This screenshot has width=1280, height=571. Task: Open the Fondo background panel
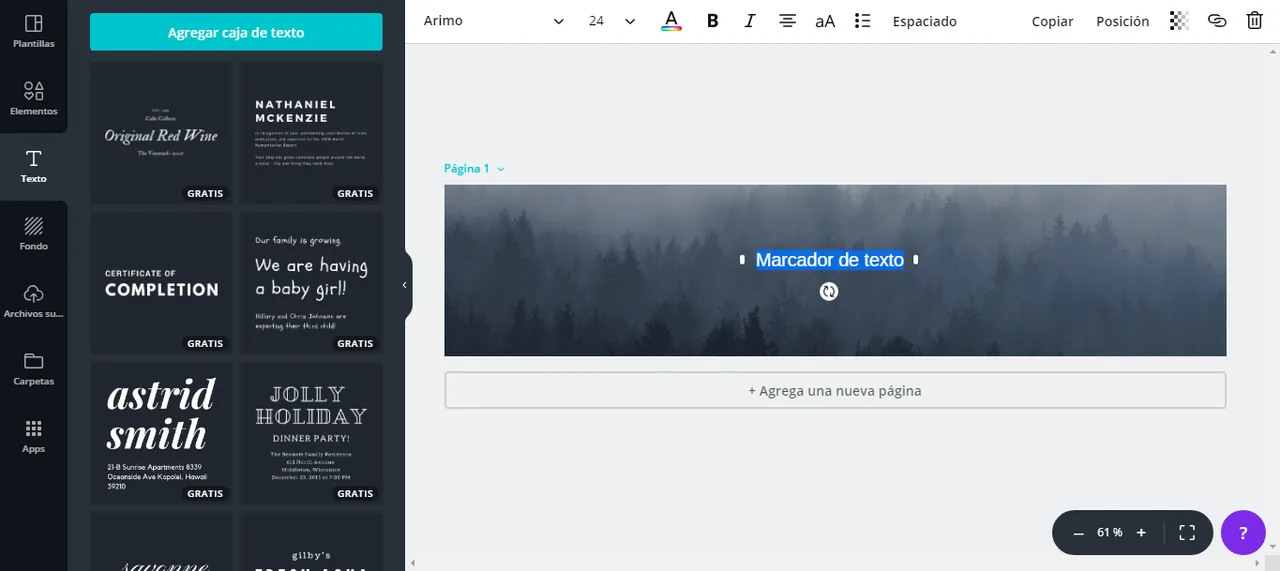(x=33, y=234)
